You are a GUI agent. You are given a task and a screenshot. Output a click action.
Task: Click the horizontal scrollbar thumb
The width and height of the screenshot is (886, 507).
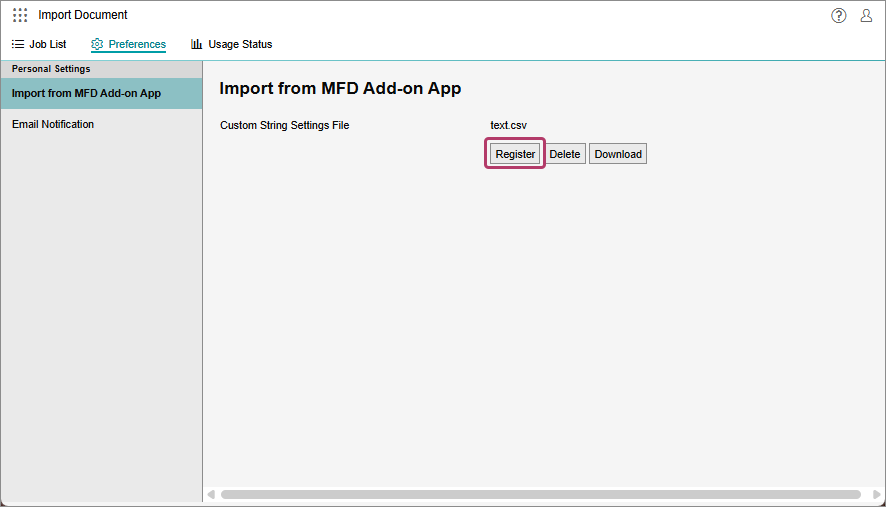point(540,494)
